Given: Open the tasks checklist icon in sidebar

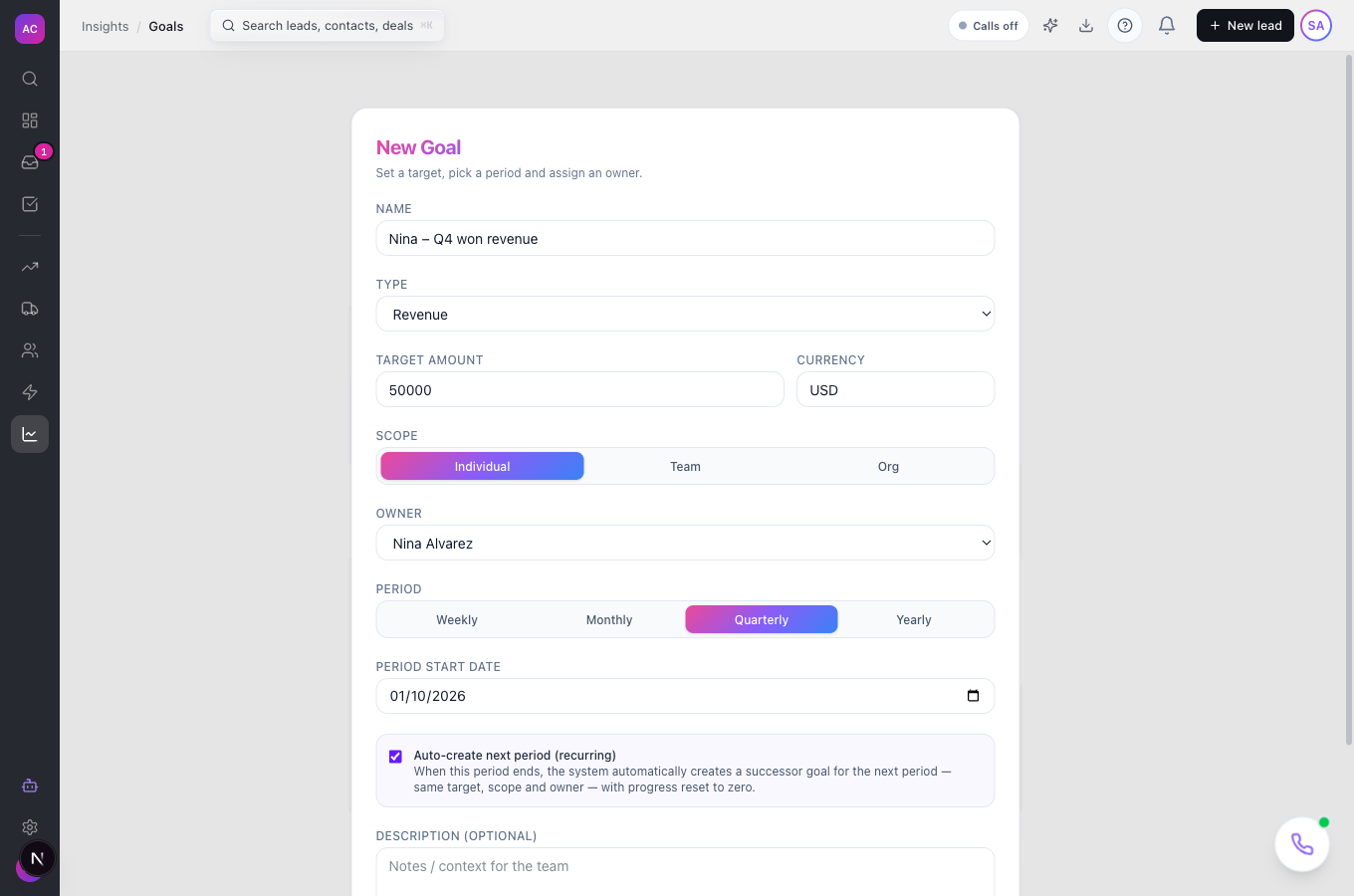Looking at the screenshot, I should (30, 204).
